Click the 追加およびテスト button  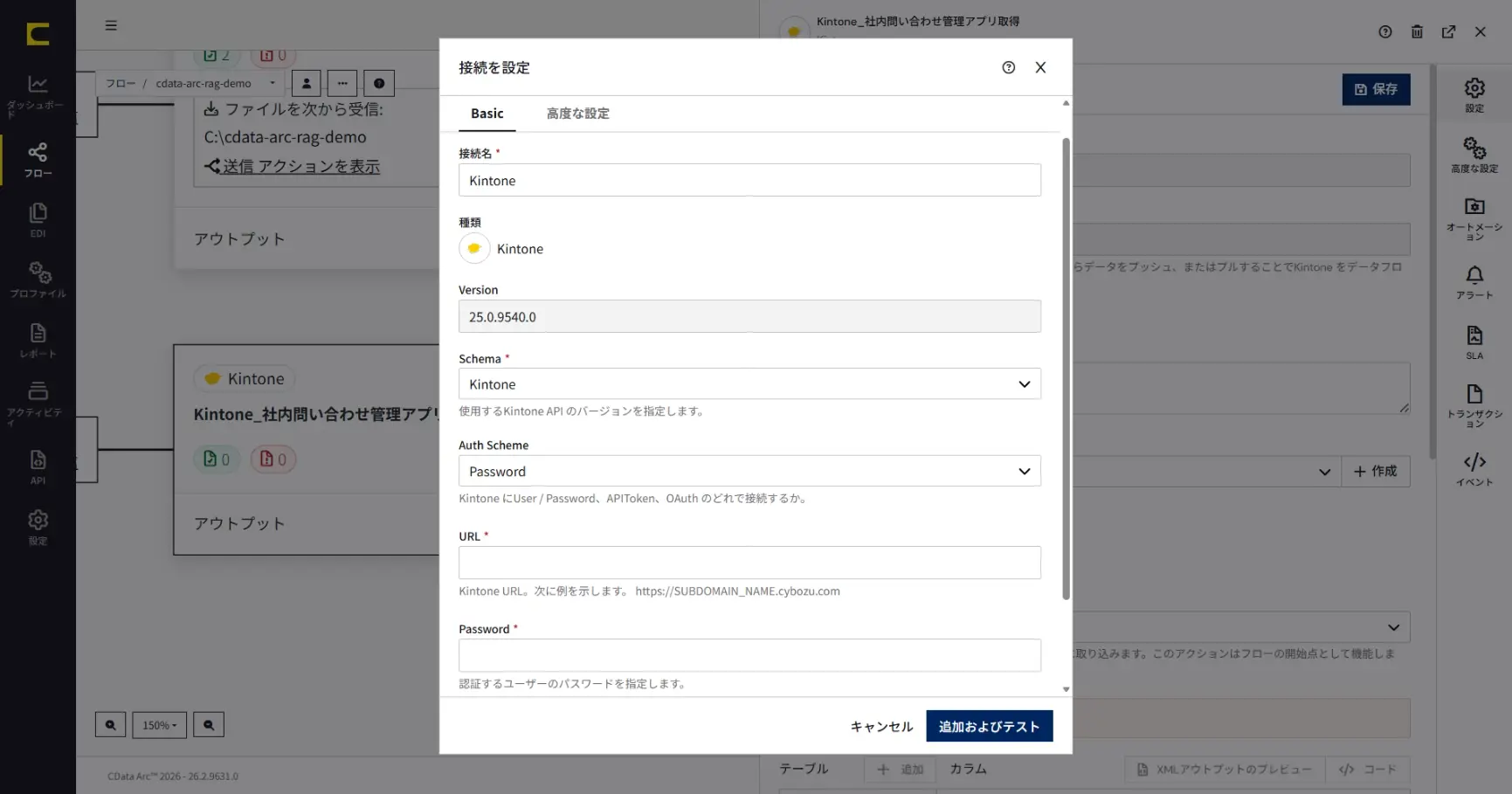[x=989, y=726]
